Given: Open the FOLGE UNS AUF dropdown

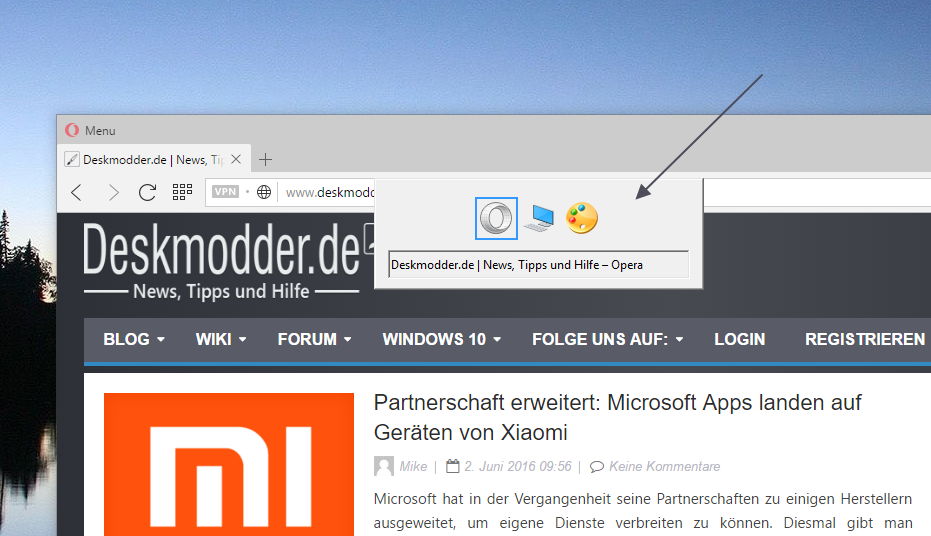Looking at the screenshot, I should pos(607,339).
